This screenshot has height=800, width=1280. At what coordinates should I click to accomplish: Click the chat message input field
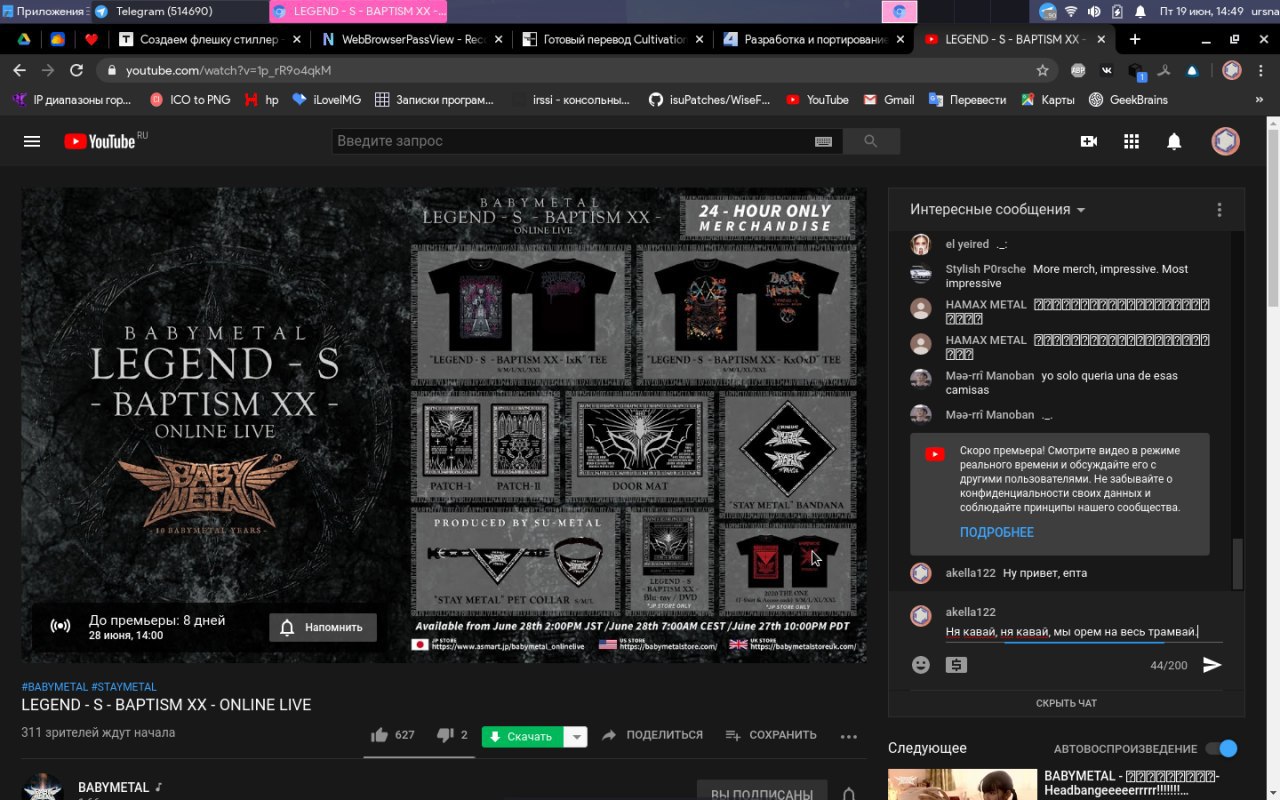(x=1084, y=632)
